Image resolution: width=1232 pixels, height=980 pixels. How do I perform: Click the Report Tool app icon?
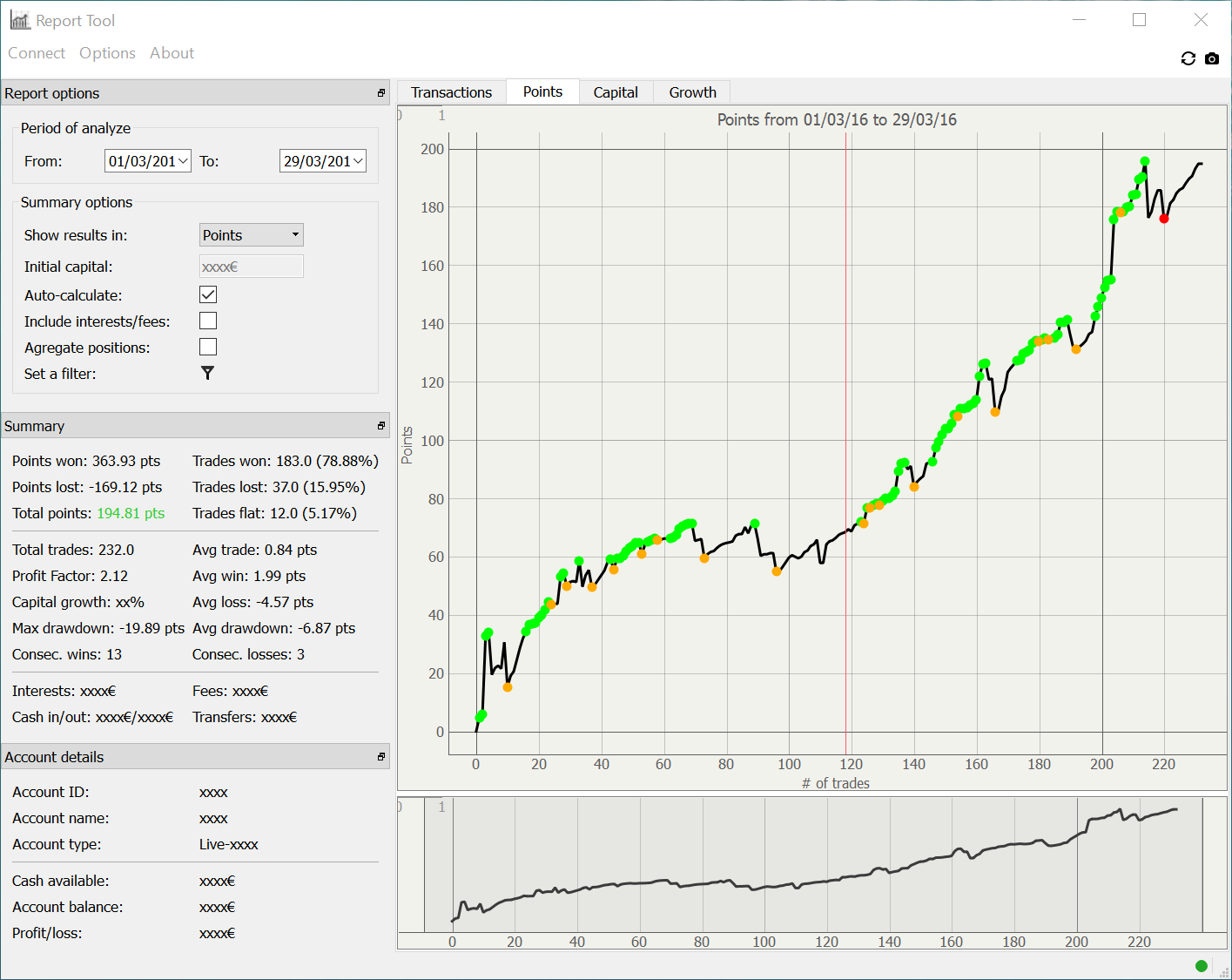20,20
